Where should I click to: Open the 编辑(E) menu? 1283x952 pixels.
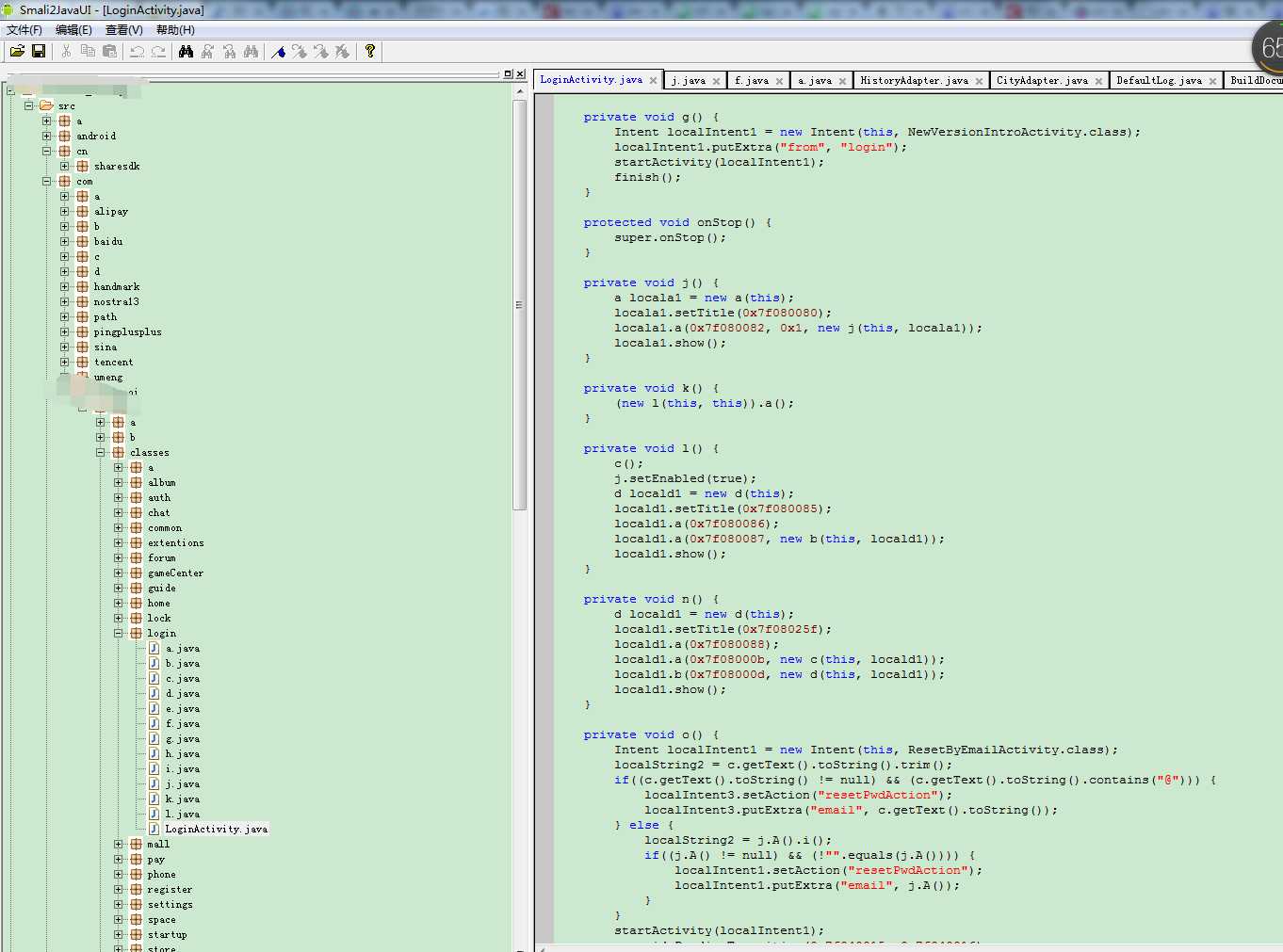click(73, 30)
